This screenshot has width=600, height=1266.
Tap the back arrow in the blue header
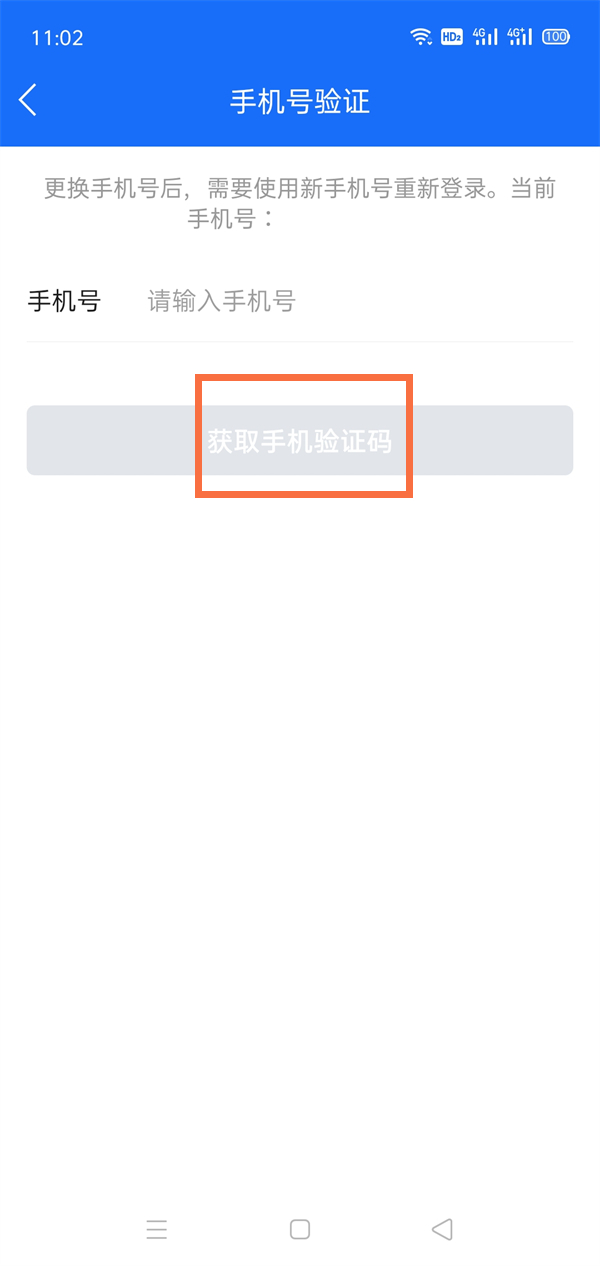pos(28,100)
